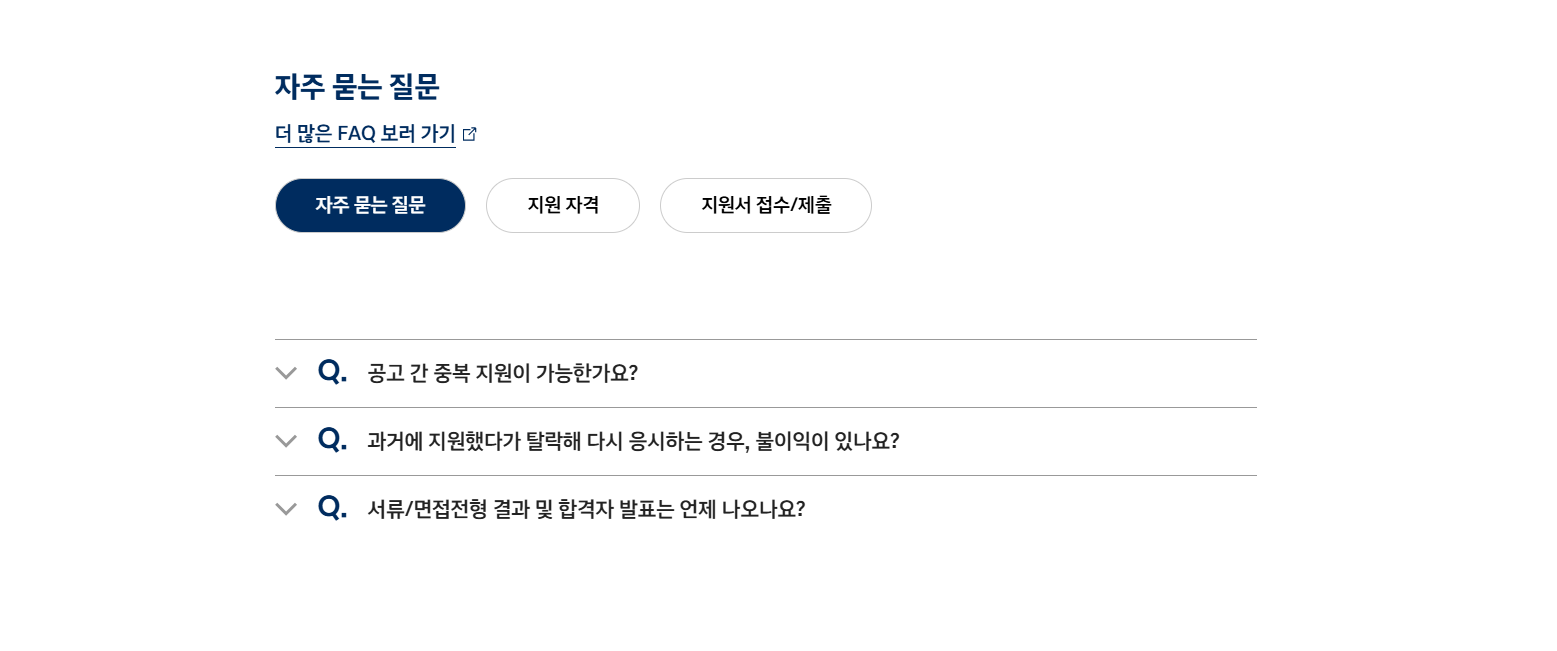This screenshot has width=1557, height=651.
Task: Click the external link icon next to FAQ link
Action: pos(470,132)
